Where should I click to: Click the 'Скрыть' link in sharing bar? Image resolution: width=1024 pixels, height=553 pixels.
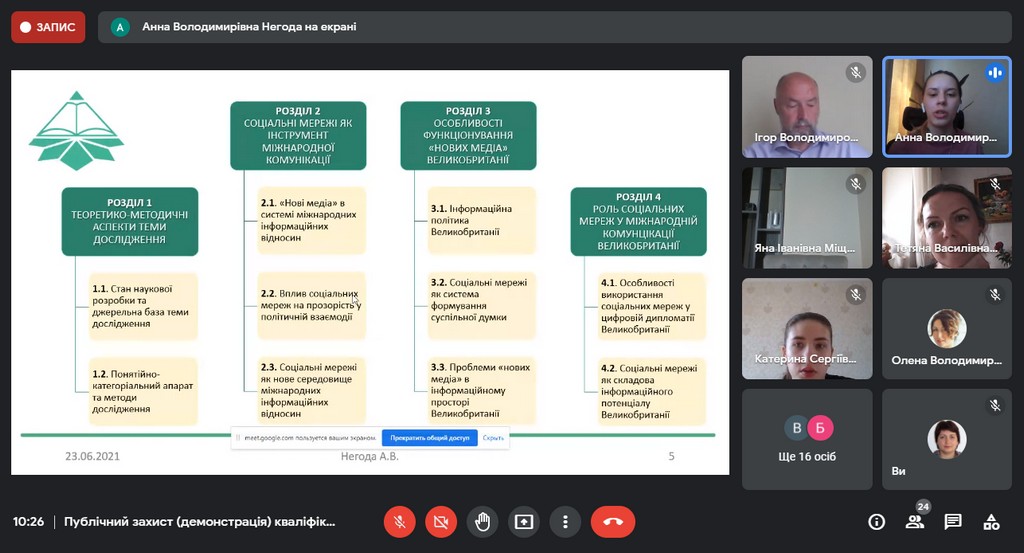[x=493, y=438]
